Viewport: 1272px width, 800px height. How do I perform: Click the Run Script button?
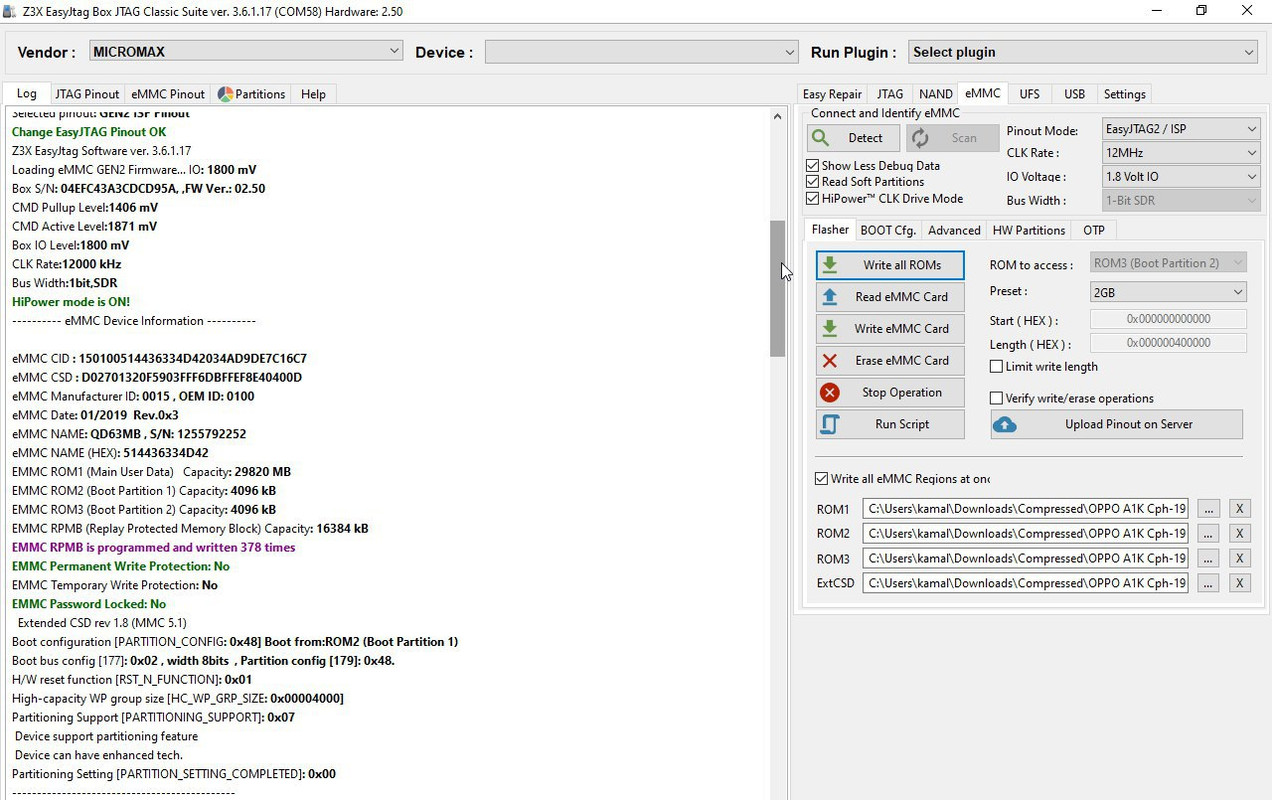pyautogui.click(x=890, y=425)
